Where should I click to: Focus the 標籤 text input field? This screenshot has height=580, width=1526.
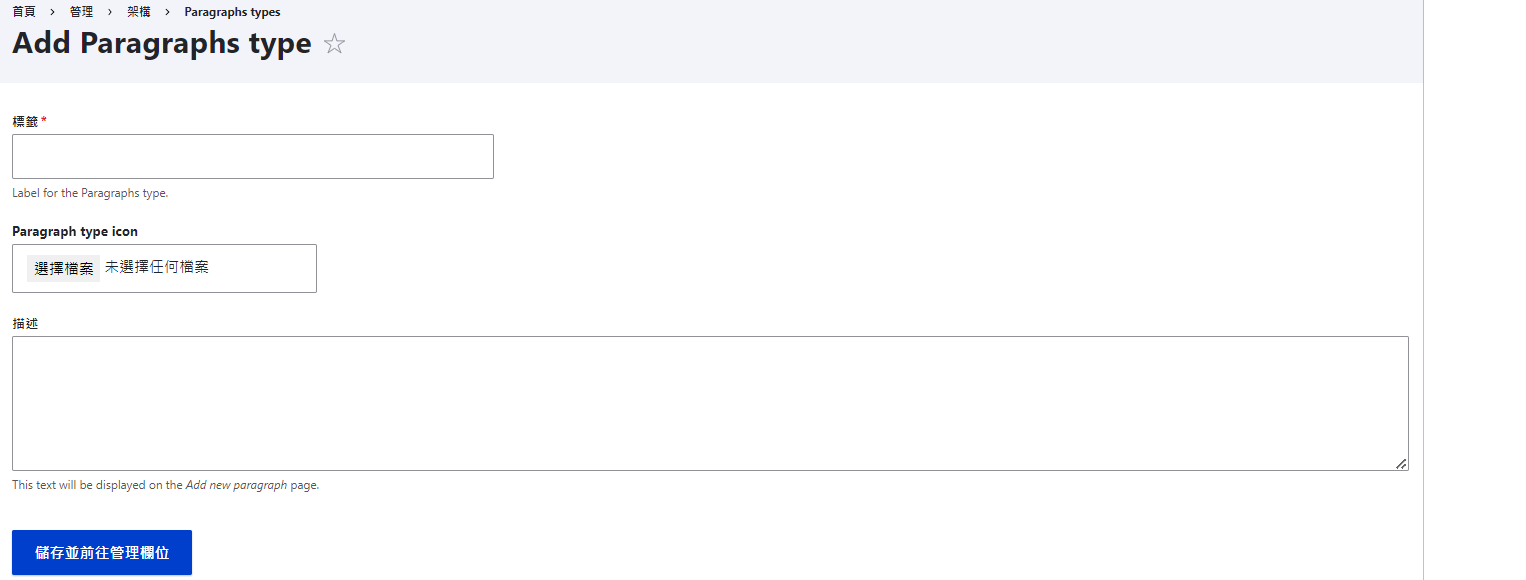pos(253,157)
